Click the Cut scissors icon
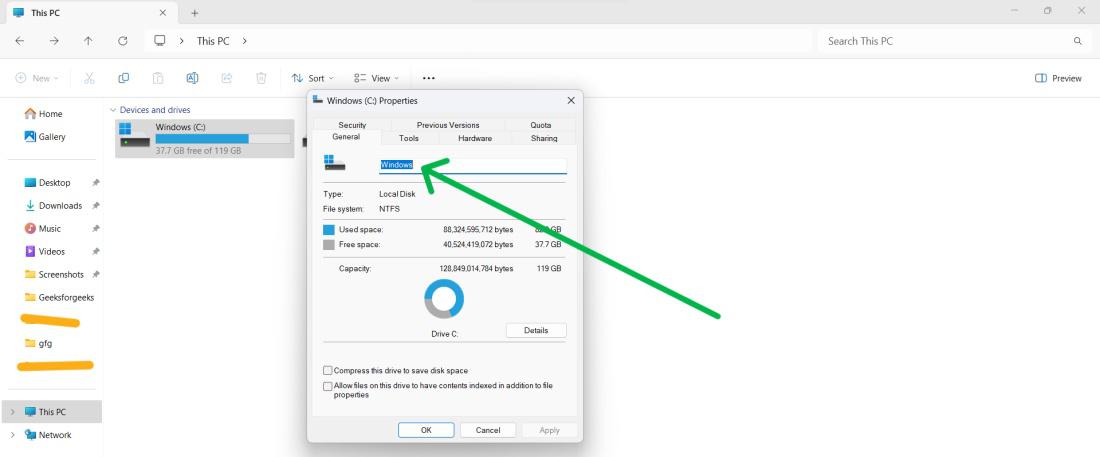 click(89, 78)
